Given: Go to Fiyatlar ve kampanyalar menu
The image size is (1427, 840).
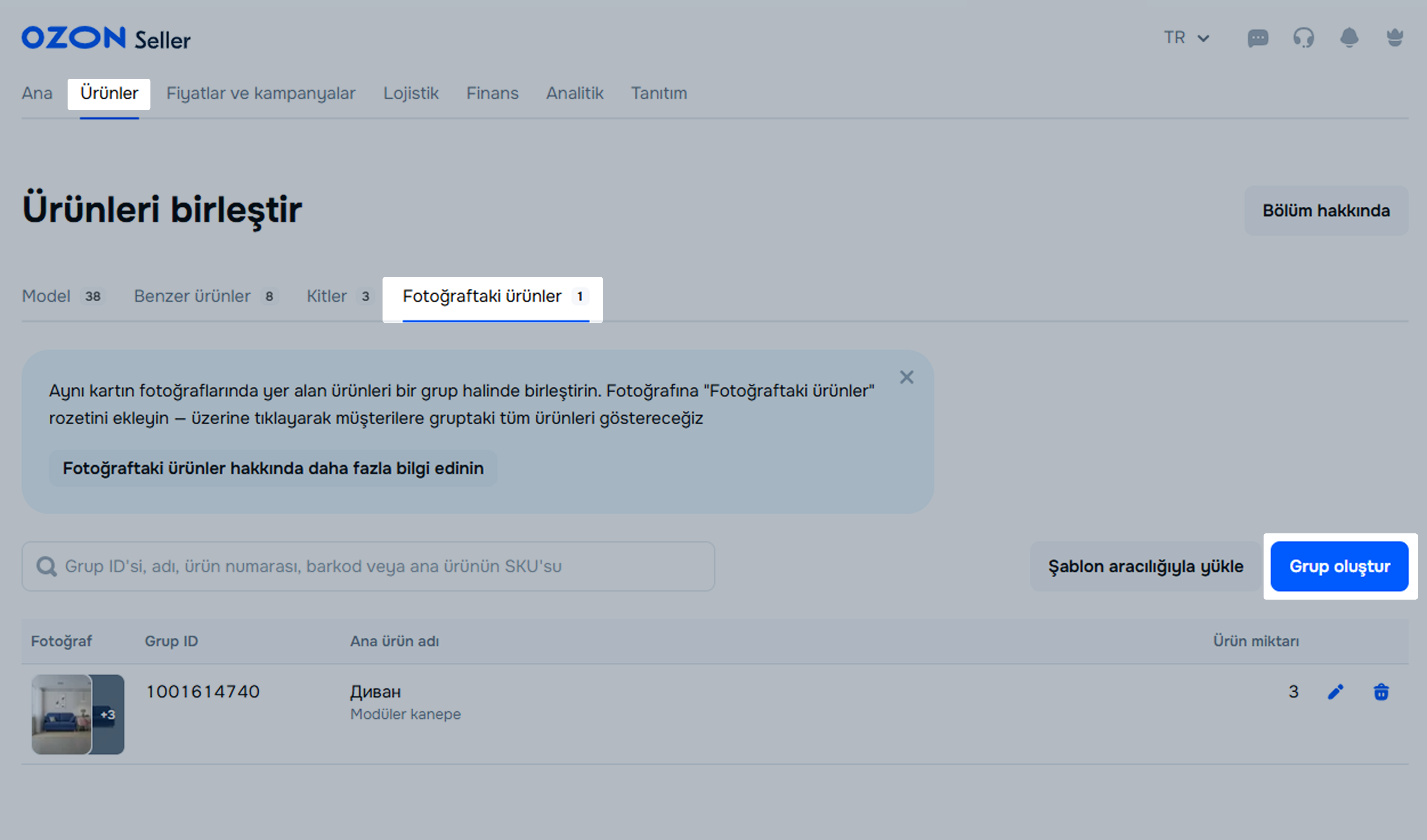Looking at the screenshot, I should click(x=261, y=93).
